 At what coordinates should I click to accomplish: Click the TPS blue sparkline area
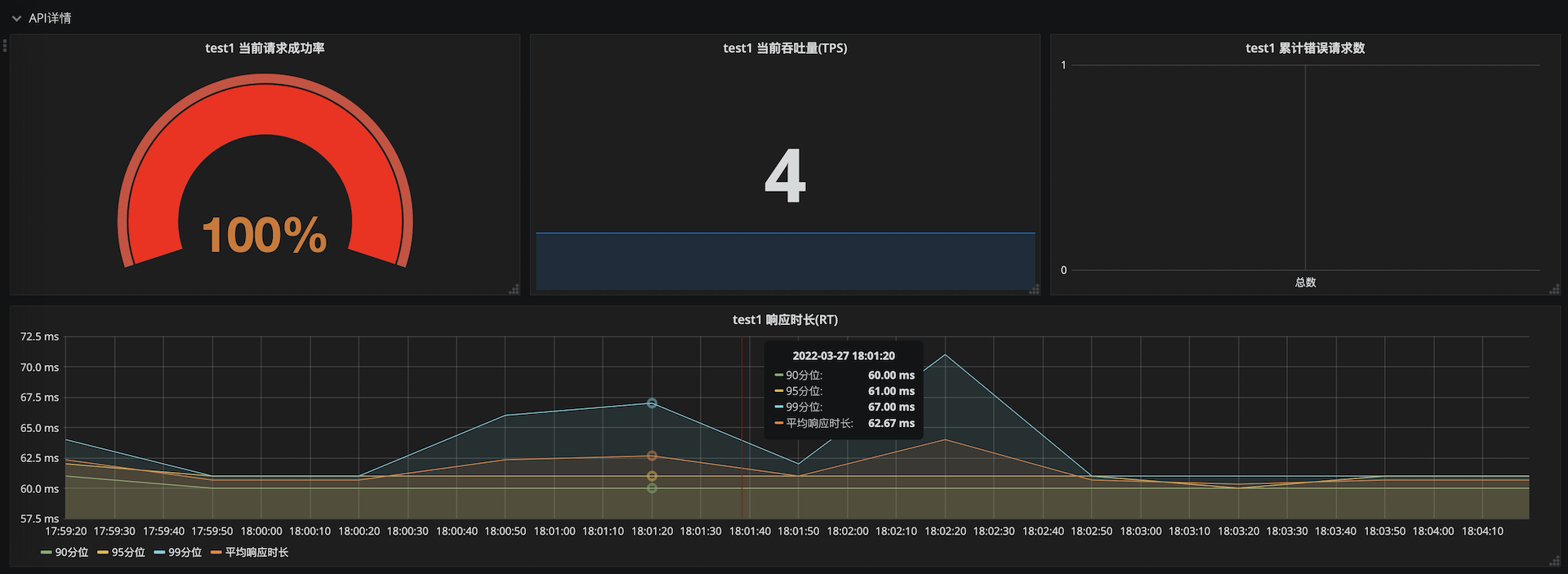tap(785, 261)
